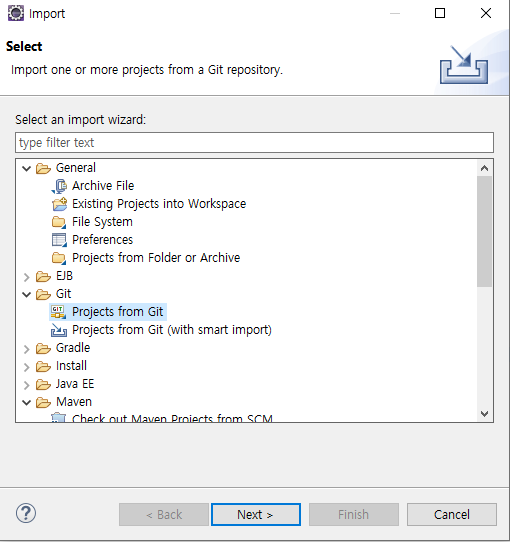
Task: Click the Projects from Git GIT icon
Action: coord(58,312)
